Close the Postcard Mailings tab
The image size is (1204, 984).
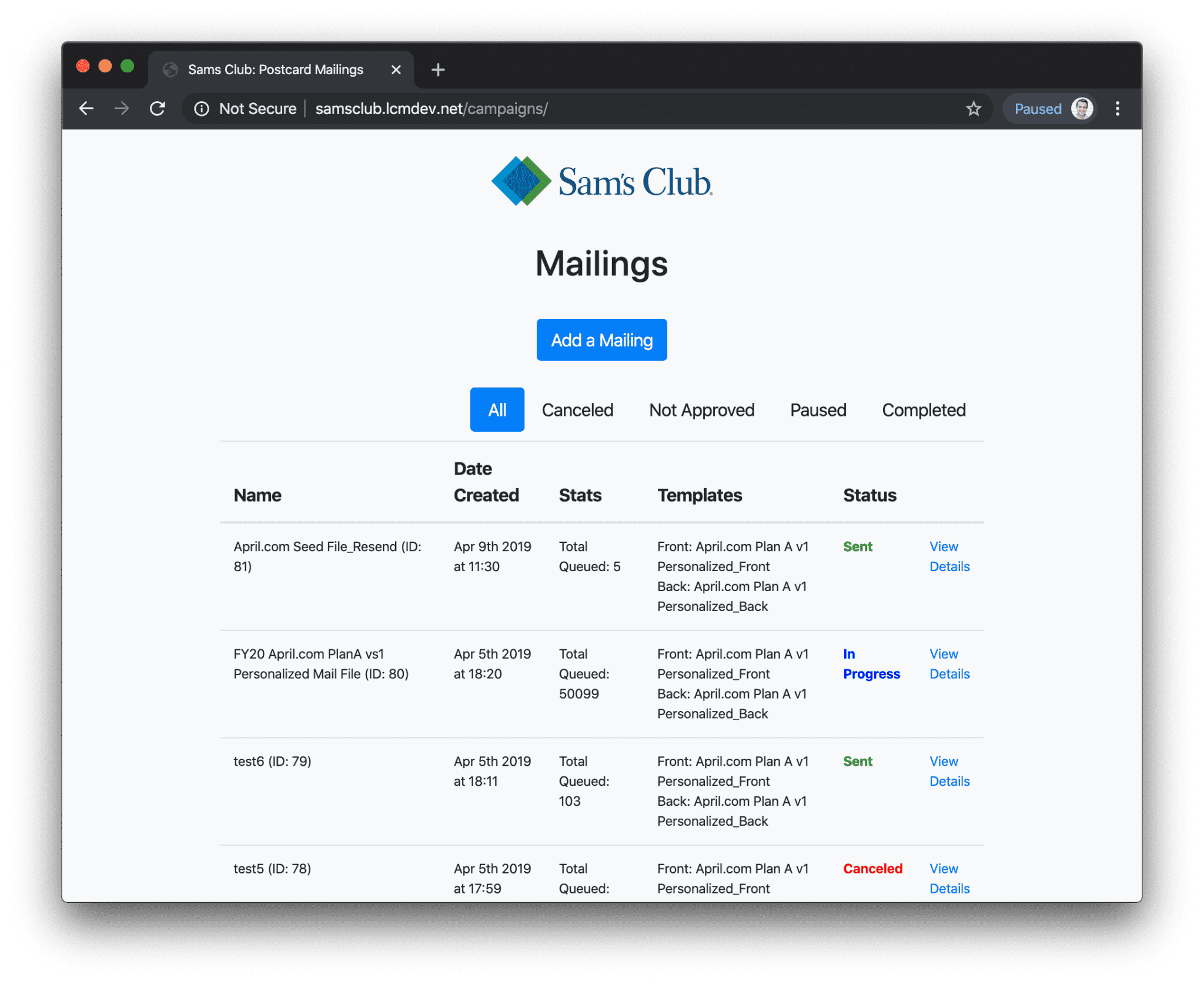[396, 70]
